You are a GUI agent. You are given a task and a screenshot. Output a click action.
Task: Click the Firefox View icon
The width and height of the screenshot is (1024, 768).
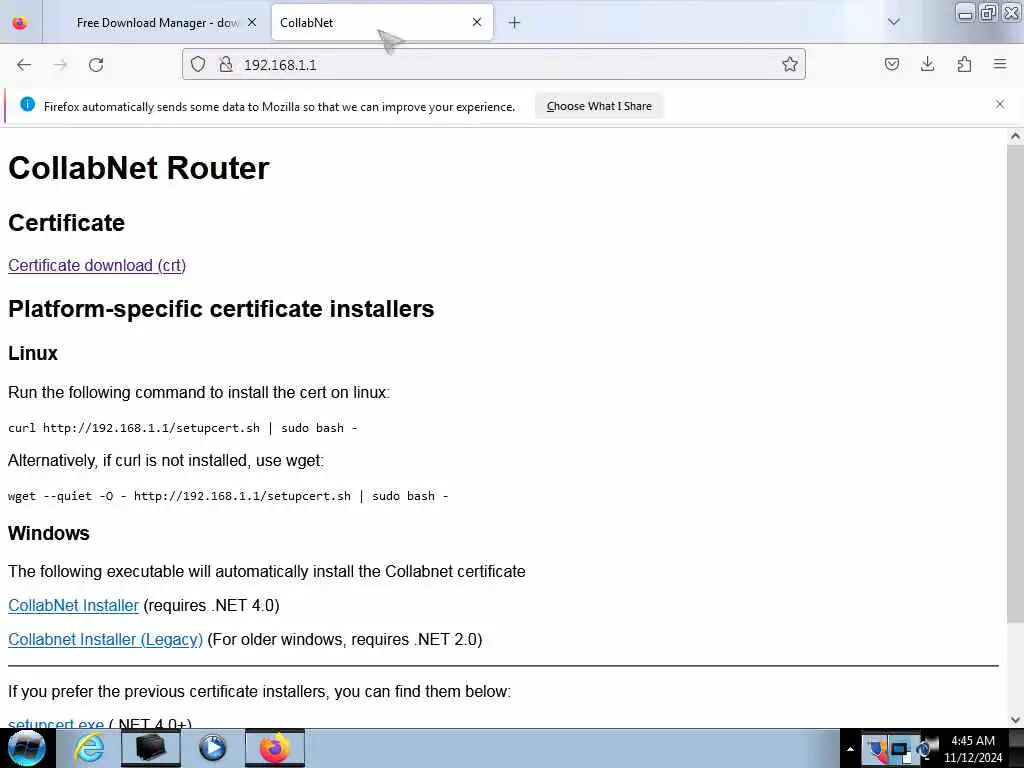20,23
